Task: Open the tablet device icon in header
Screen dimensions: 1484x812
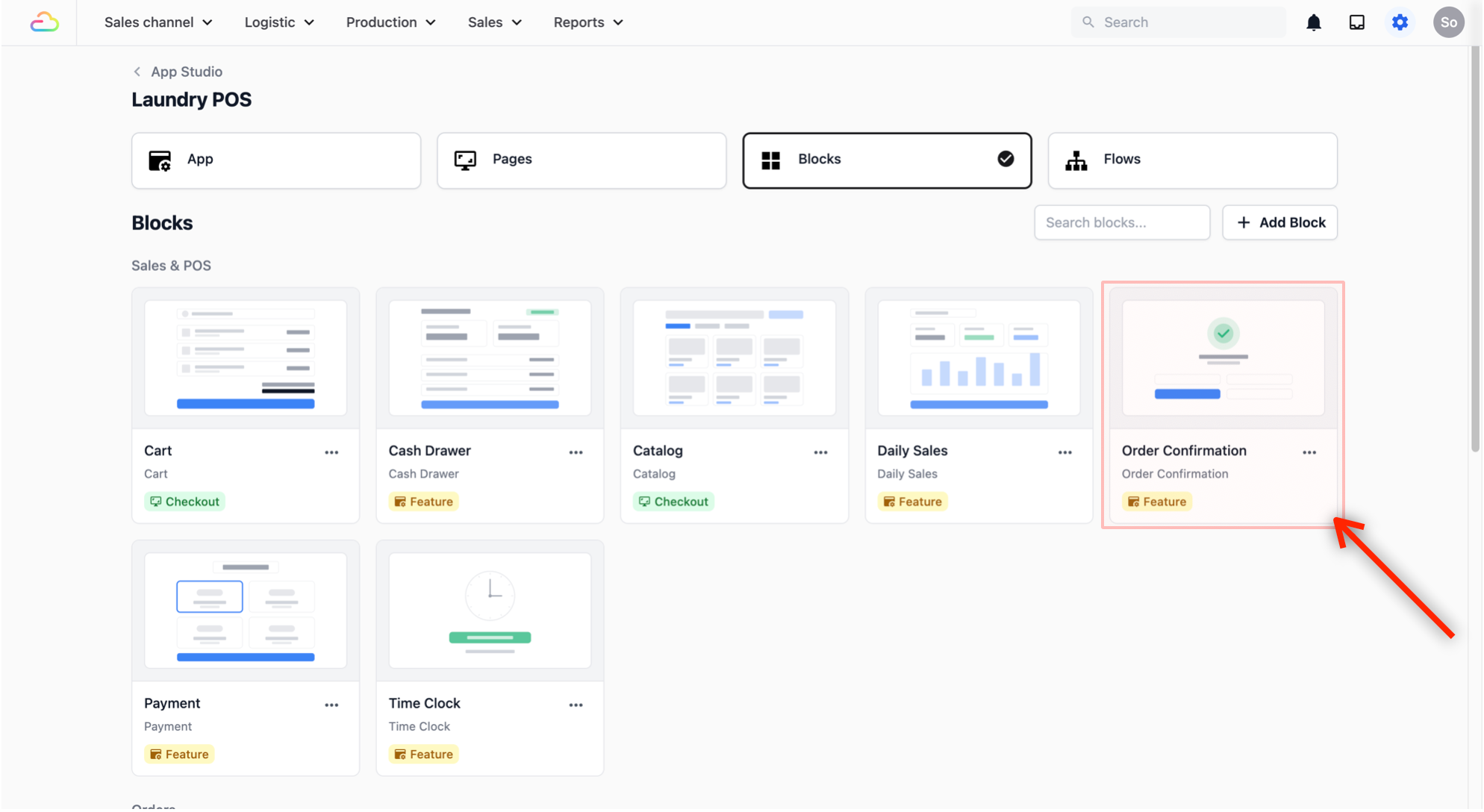Action: point(1357,22)
